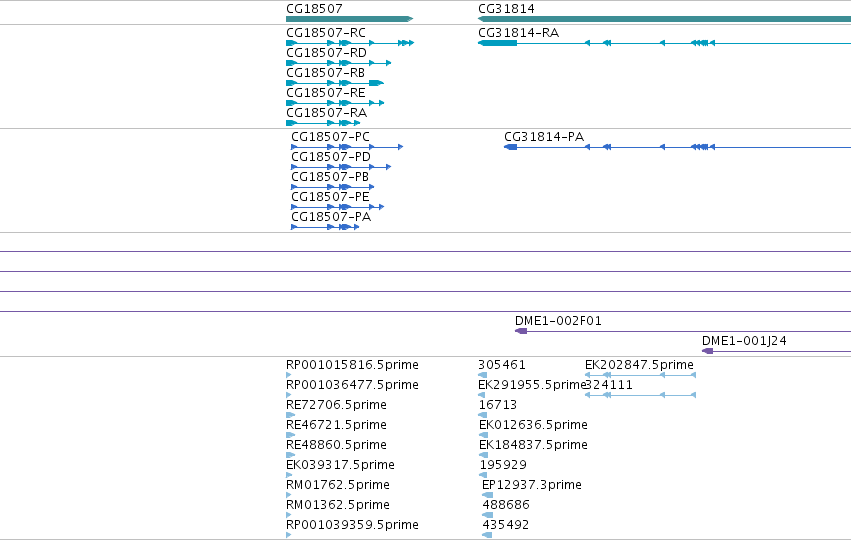
Task: Select the EK012636.5prime EST label
Action: point(533,425)
